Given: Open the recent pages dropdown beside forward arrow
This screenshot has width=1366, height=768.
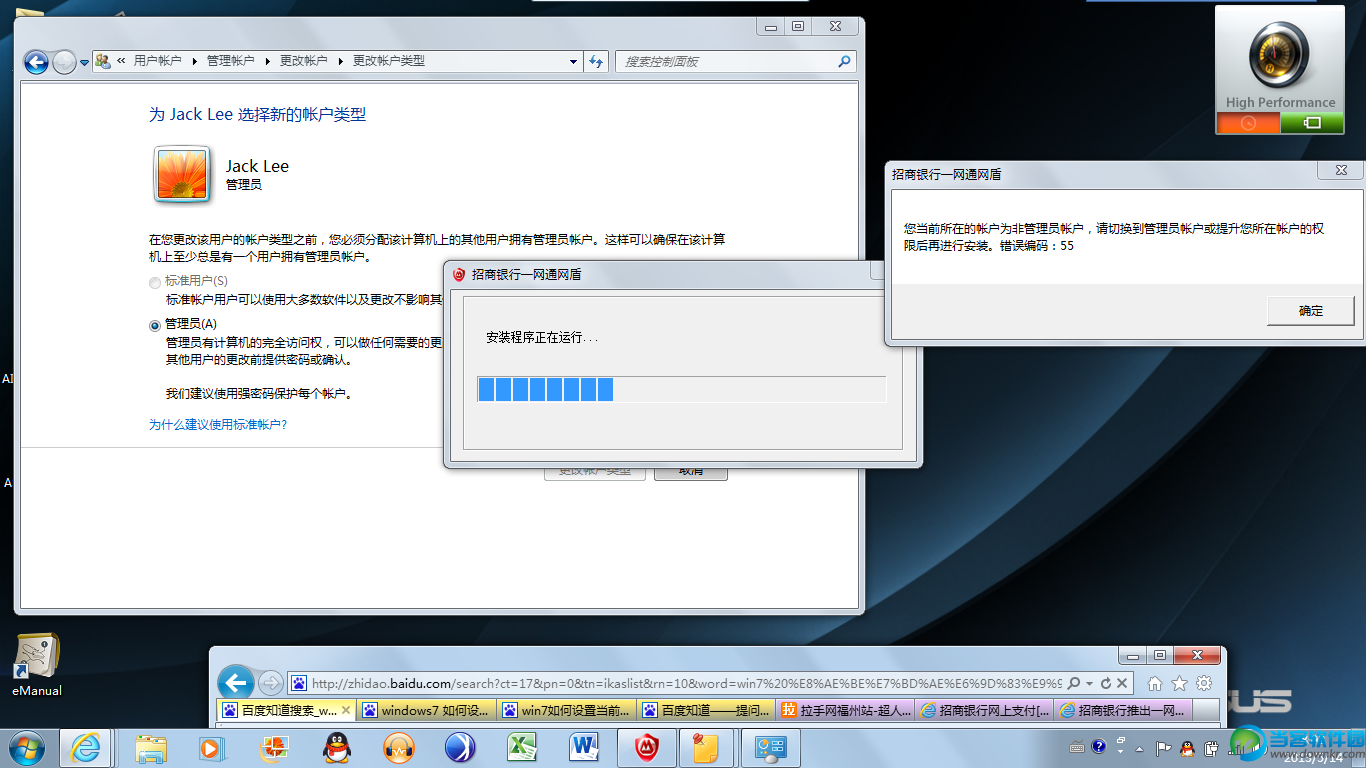Looking at the screenshot, I should pos(85,62).
